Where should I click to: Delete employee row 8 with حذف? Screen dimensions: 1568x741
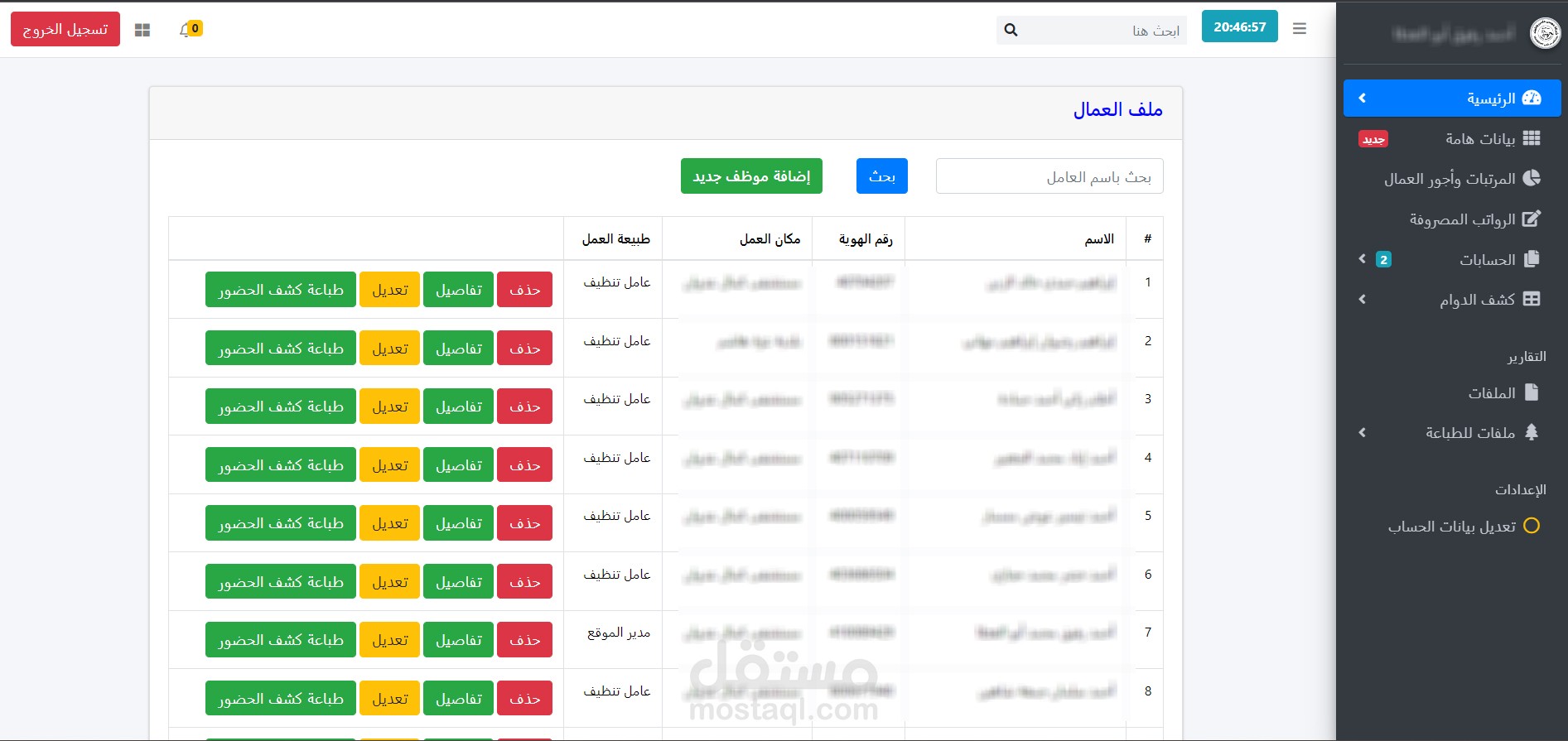point(524,699)
